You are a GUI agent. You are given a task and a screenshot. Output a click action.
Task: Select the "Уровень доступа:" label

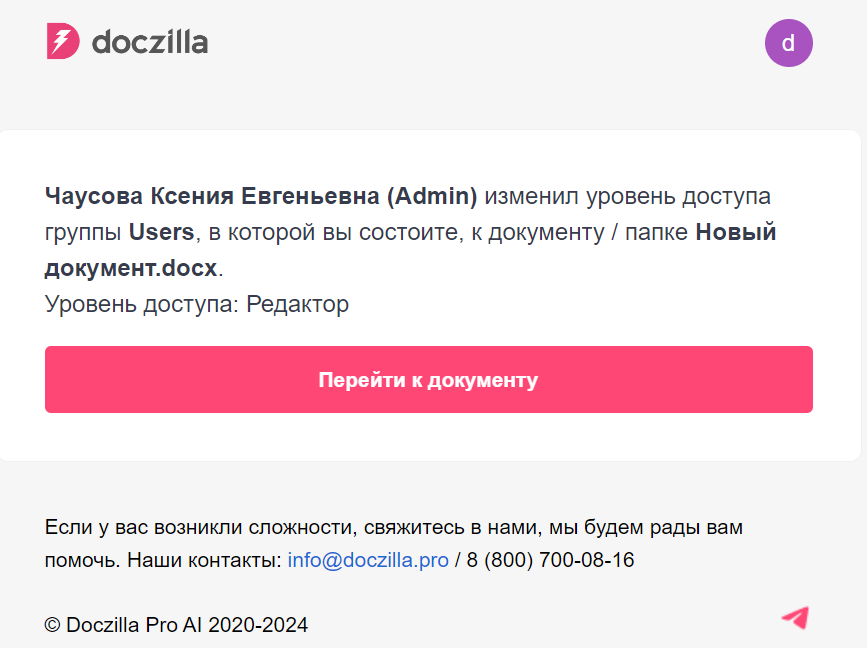pos(142,304)
